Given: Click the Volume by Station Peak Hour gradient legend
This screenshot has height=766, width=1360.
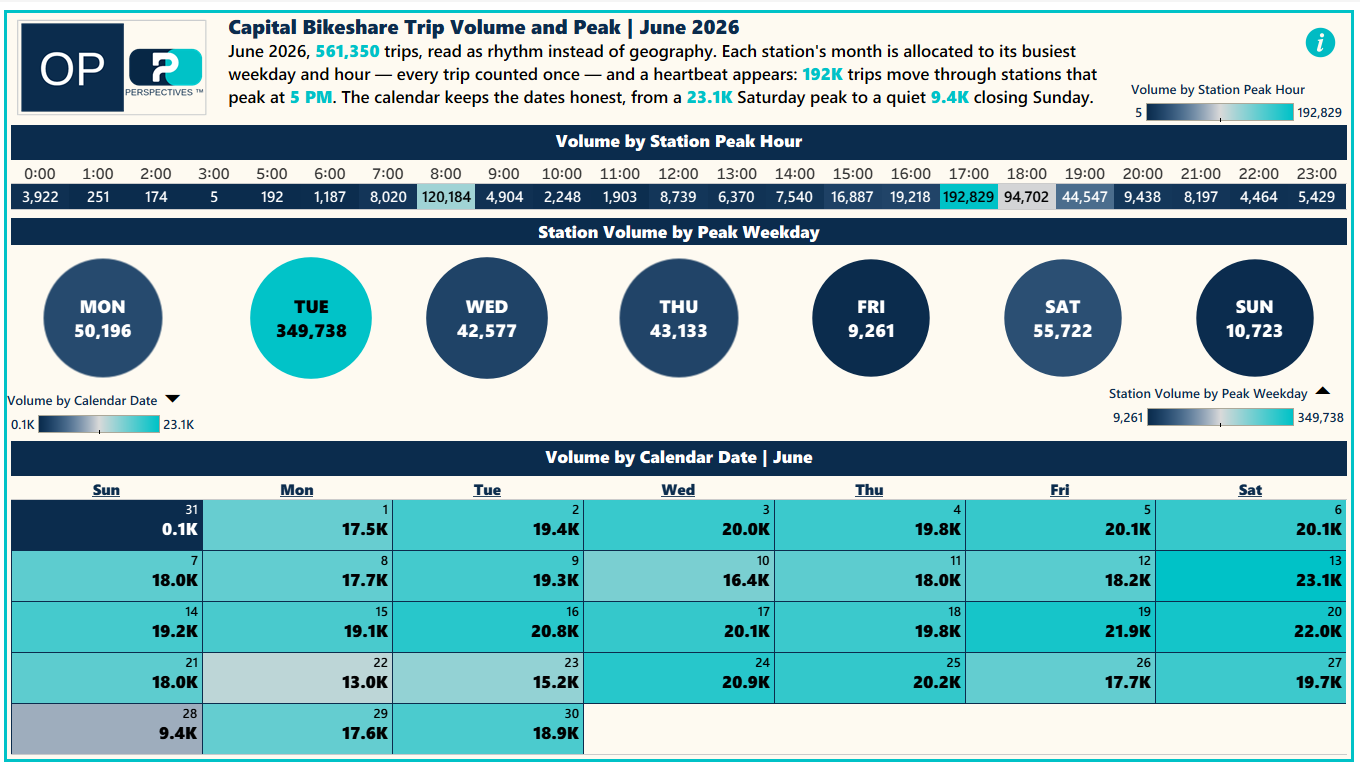Looking at the screenshot, I should (x=1220, y=113).
